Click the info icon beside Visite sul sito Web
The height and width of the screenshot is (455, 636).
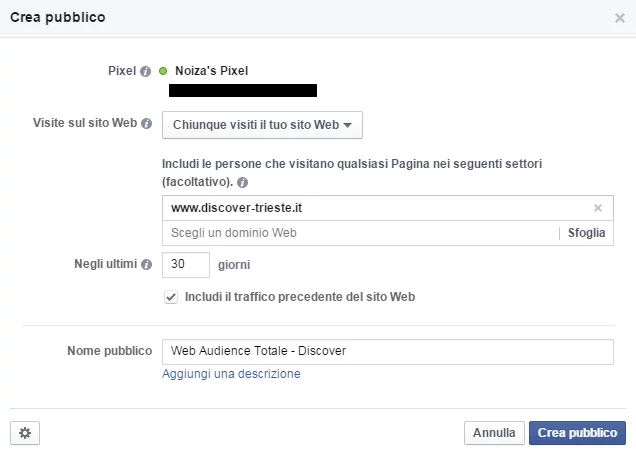[x=146, y=124]
